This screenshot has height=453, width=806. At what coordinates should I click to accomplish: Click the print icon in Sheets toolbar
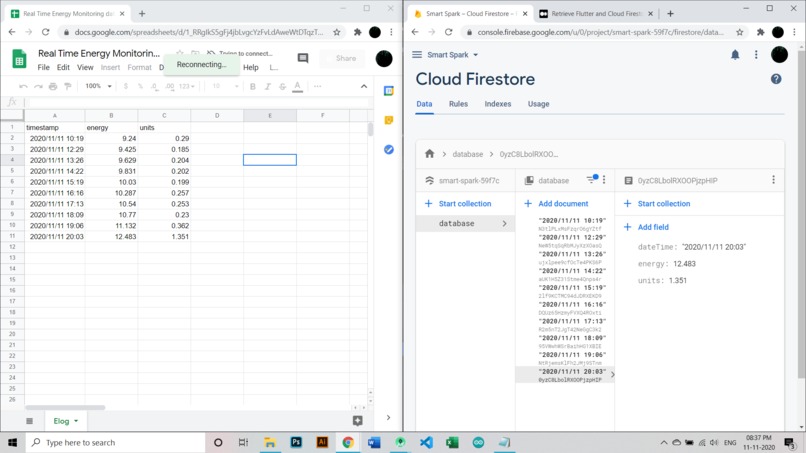tap(53, 86)
